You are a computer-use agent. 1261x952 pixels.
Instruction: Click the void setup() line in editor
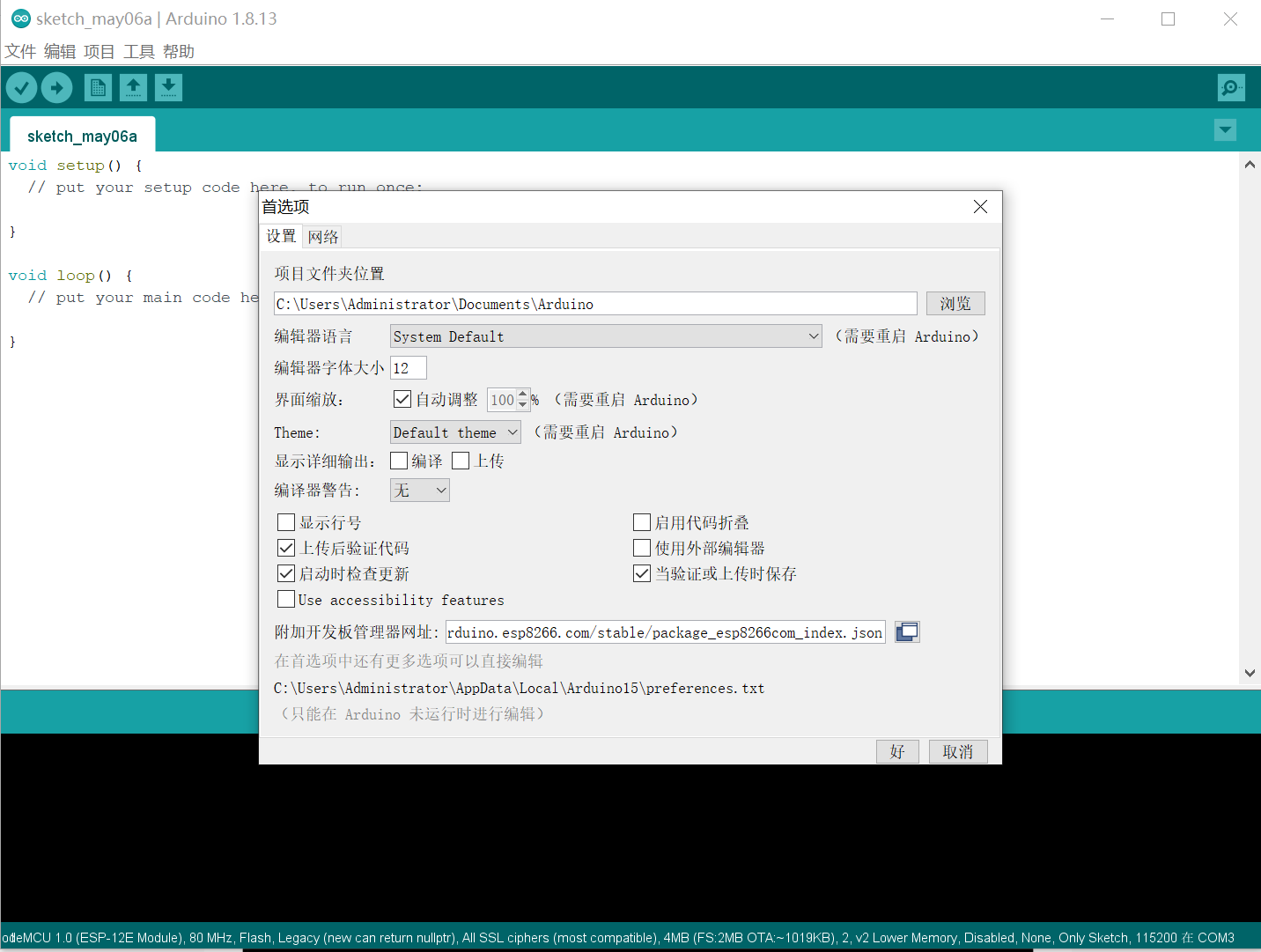pos(75,166)
